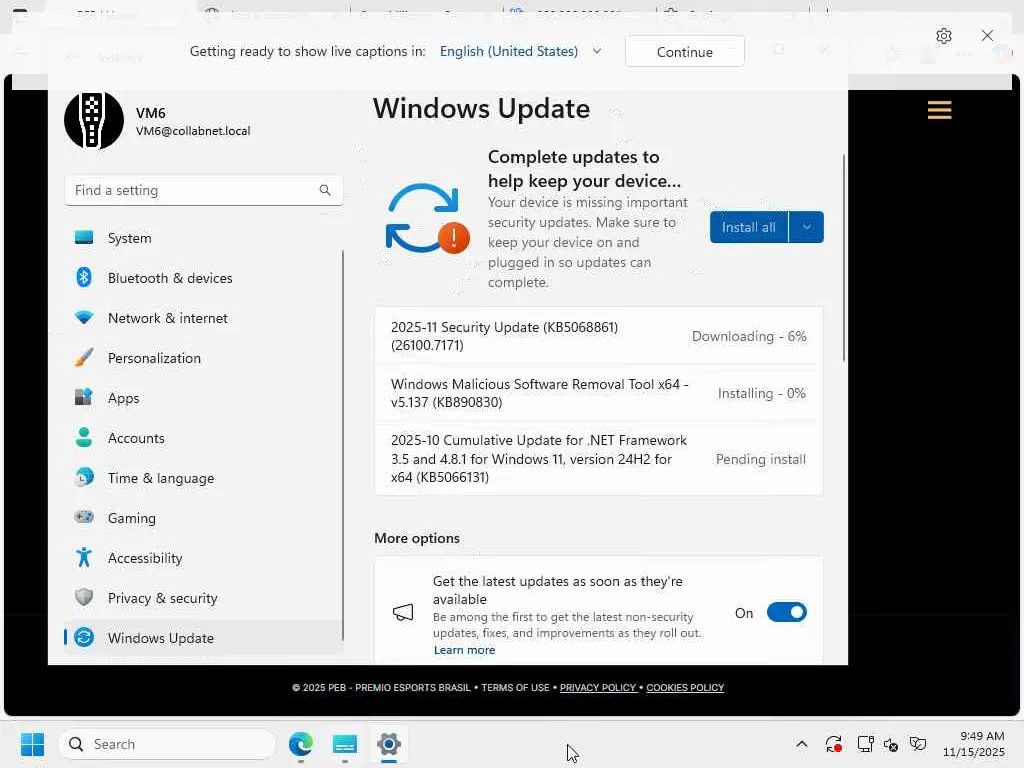
Task: Open Microsoft Edge from taskbar
Action: [301, 744]
